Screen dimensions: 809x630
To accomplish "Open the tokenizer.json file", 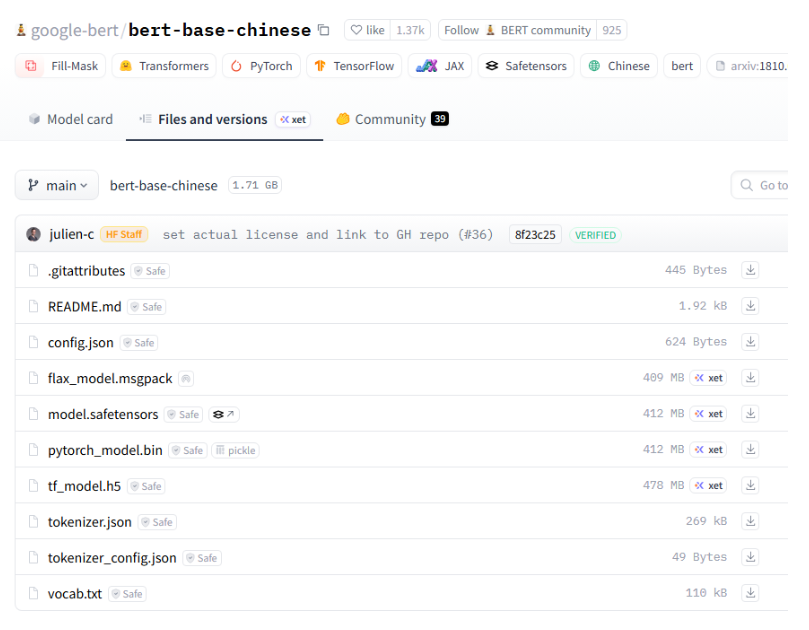I will coord(90,522).
